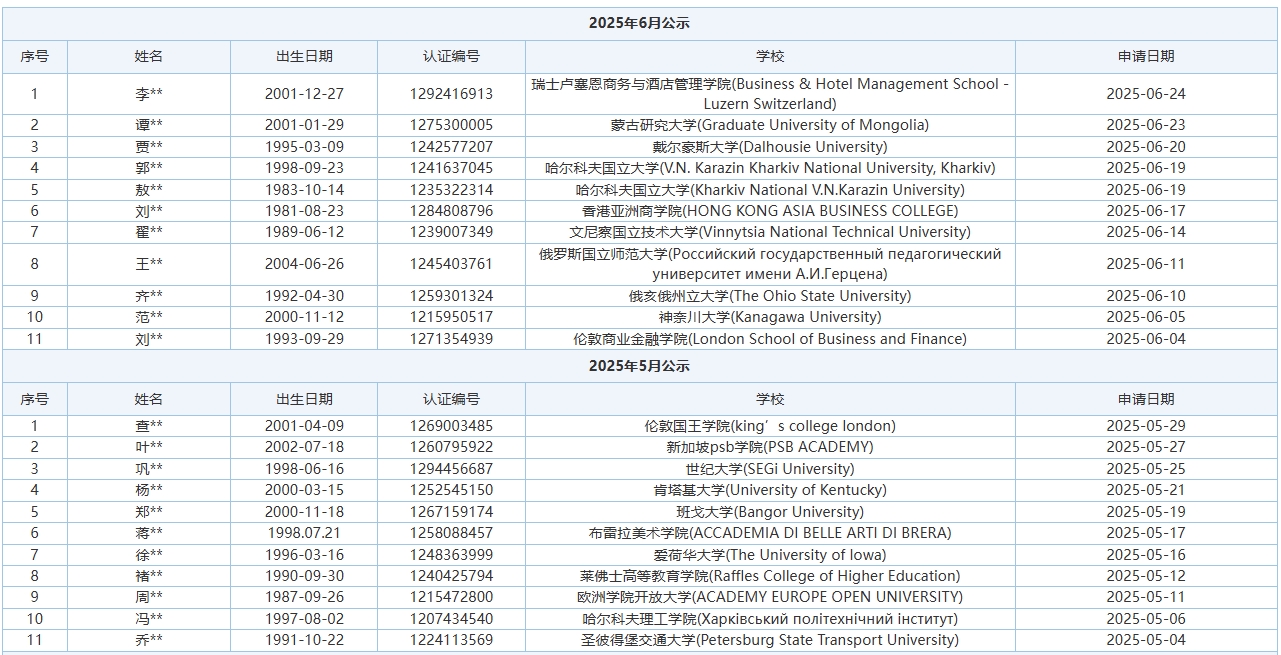Click certification number 1215950517

pyautogui.click(x=451, y=317)
